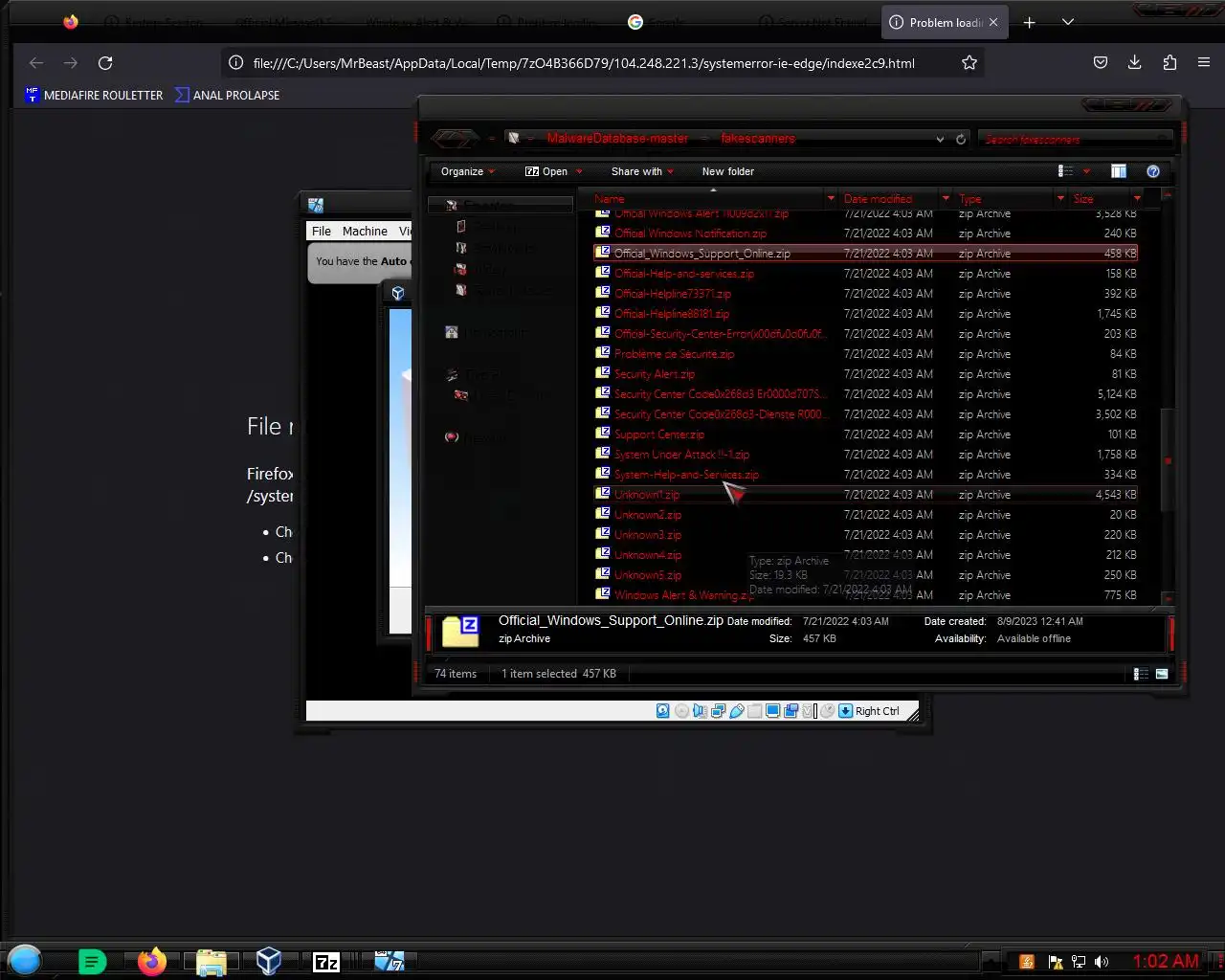Open the Type column filter dropdown

[x=1060, y=199]
